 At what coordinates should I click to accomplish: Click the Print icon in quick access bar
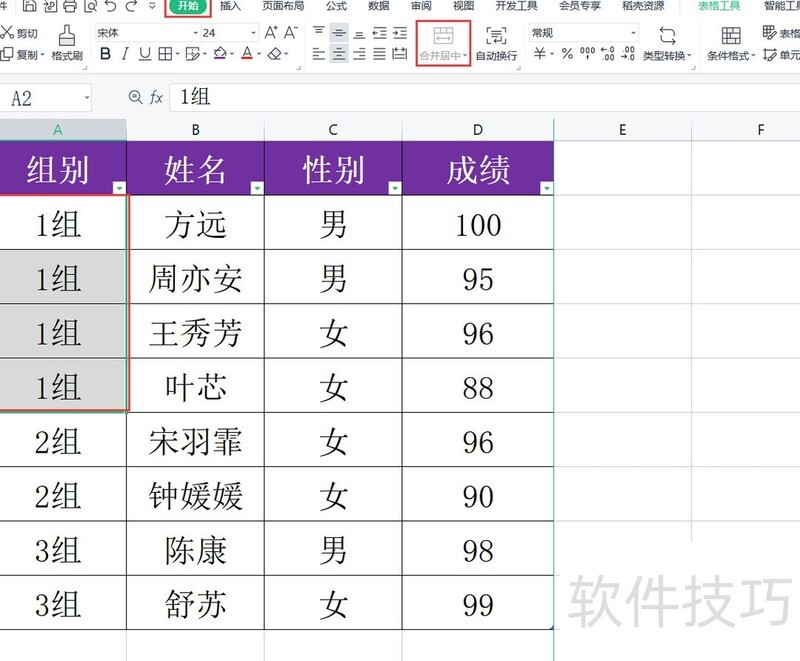pyautogui.click(x=69, y=6)
